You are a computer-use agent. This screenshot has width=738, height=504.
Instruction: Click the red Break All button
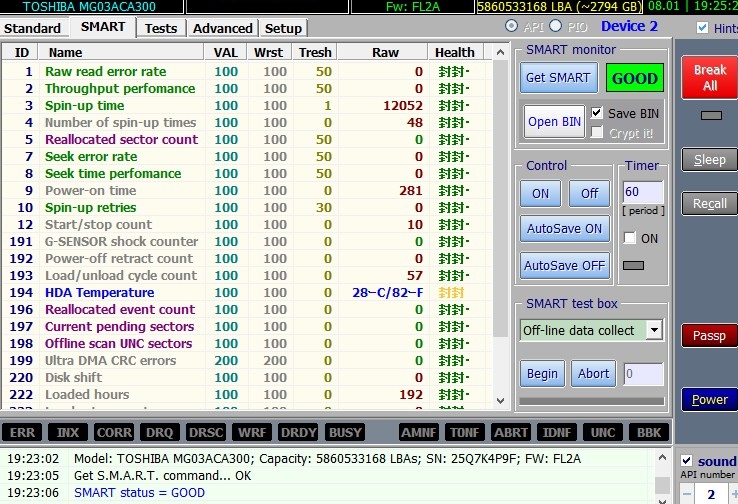(710, 78)
